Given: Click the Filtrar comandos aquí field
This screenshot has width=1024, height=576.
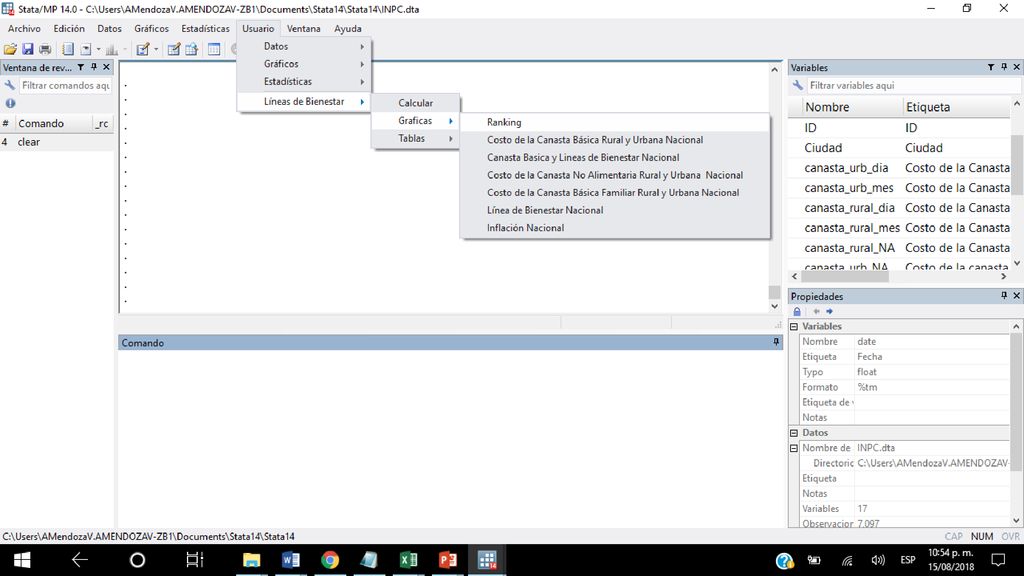Looking at the screenshot, I should pyautogui.click(x=66, y=86).
